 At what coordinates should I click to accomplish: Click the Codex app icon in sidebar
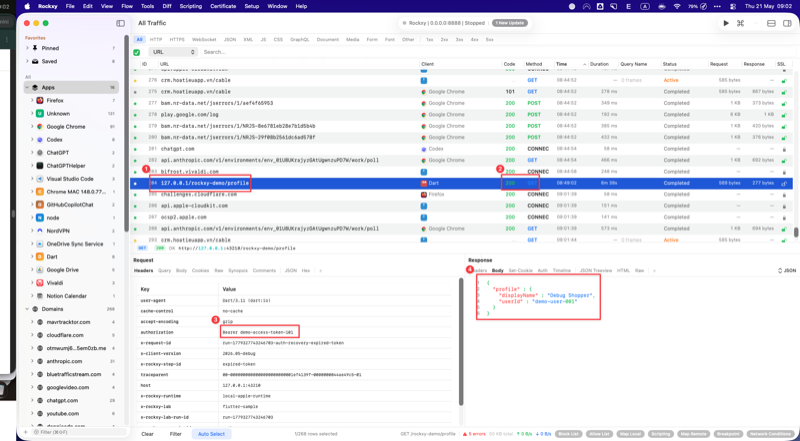click(40, 139)
